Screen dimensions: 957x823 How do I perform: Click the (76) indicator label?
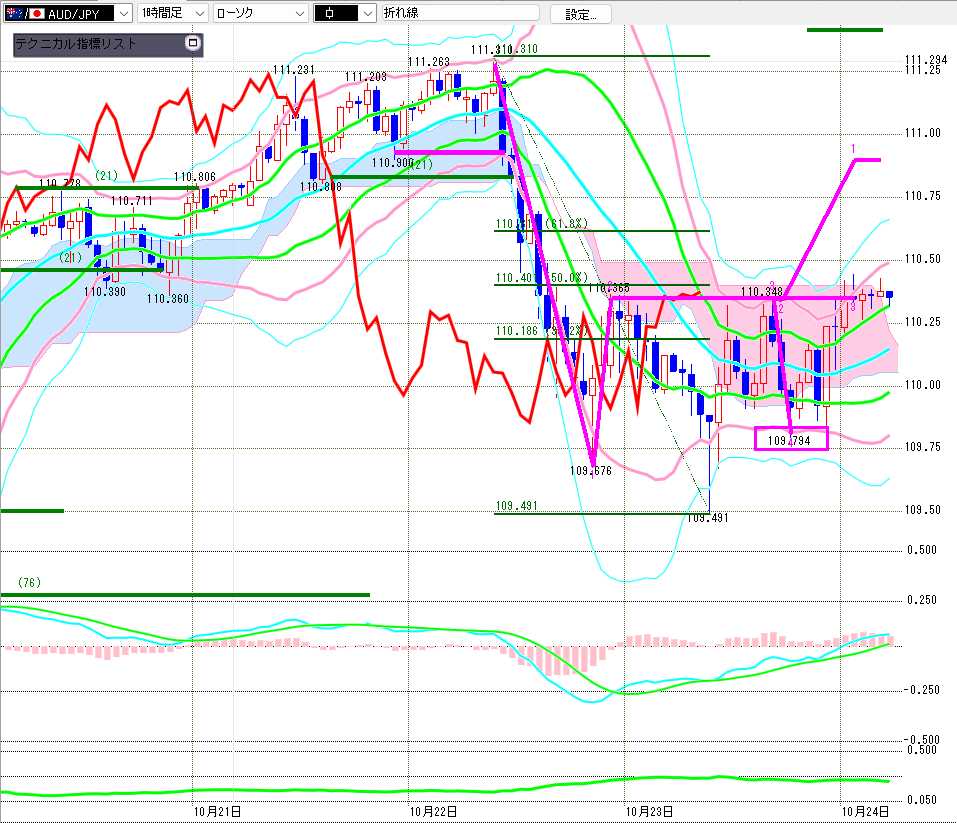[x=29, y=582]
